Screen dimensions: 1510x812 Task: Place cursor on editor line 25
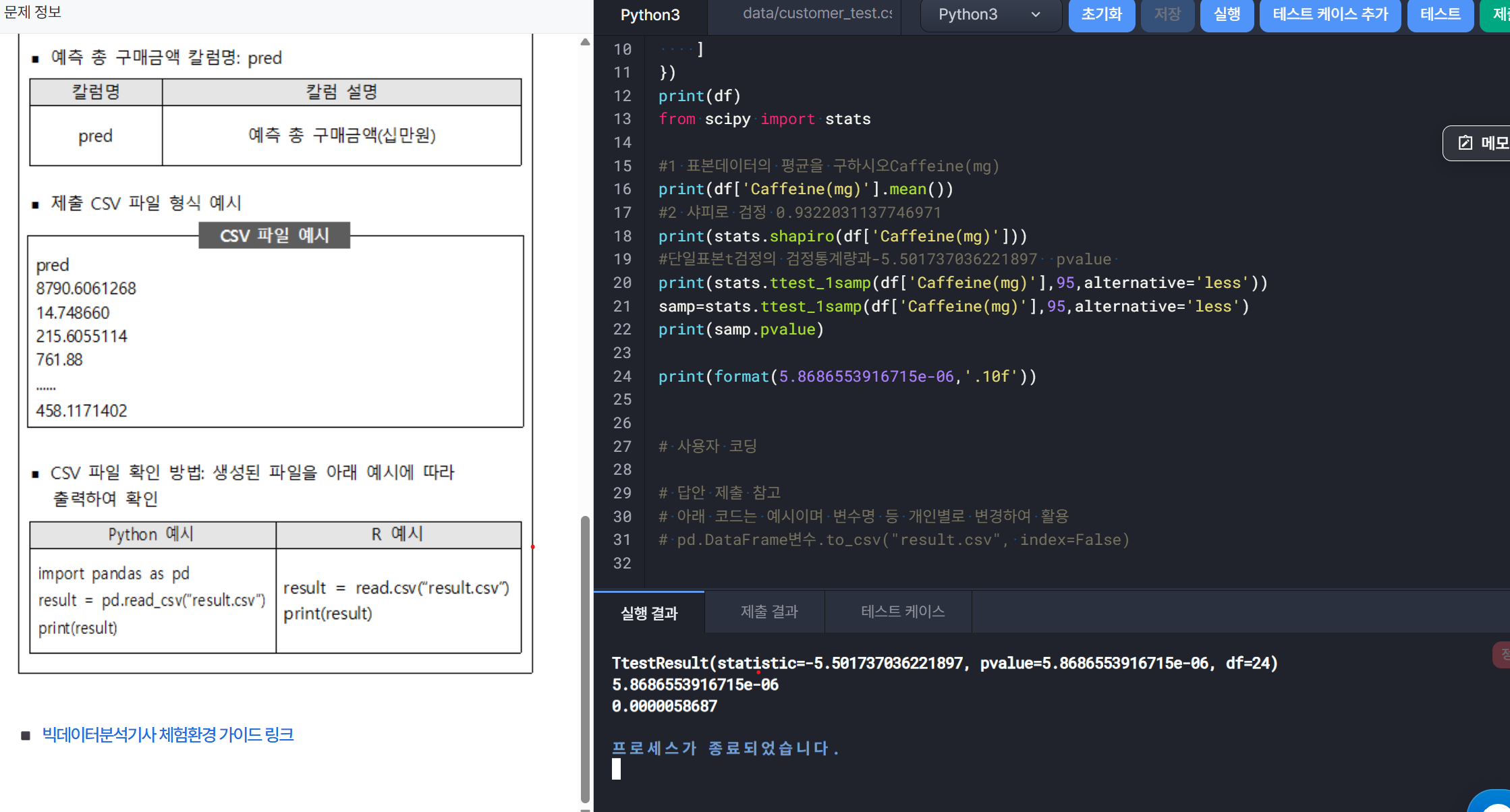810,400
